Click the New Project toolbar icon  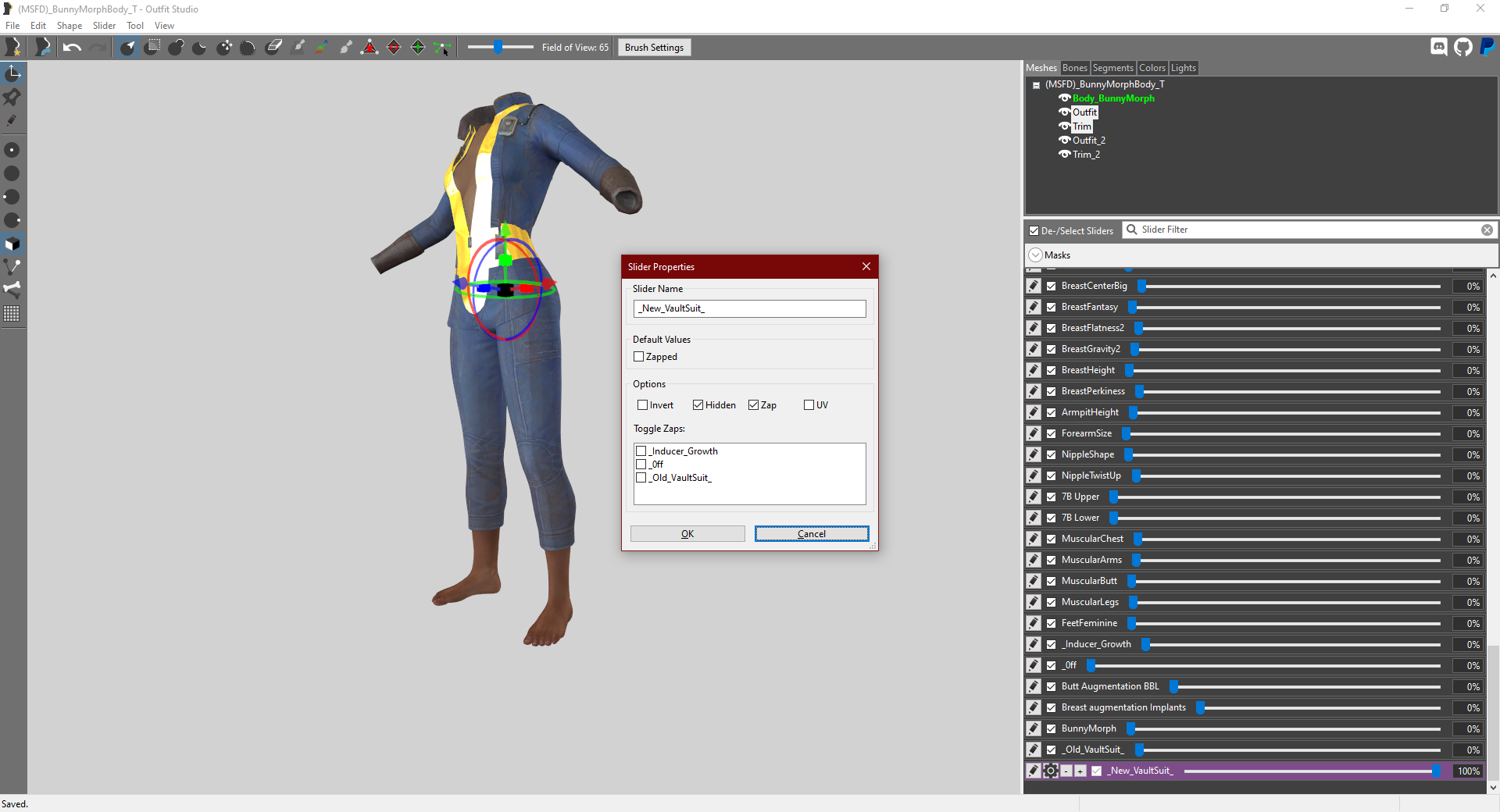click(x=12, y=47)
